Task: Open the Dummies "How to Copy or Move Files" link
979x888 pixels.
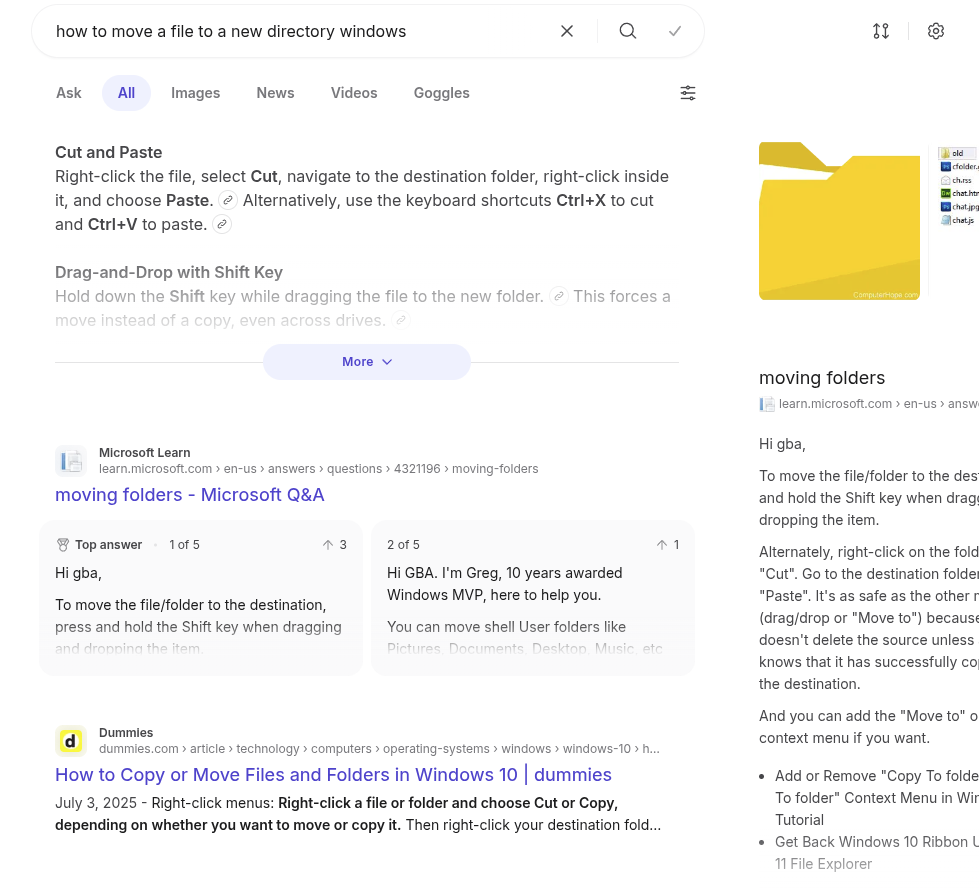Action: (333, 775)
